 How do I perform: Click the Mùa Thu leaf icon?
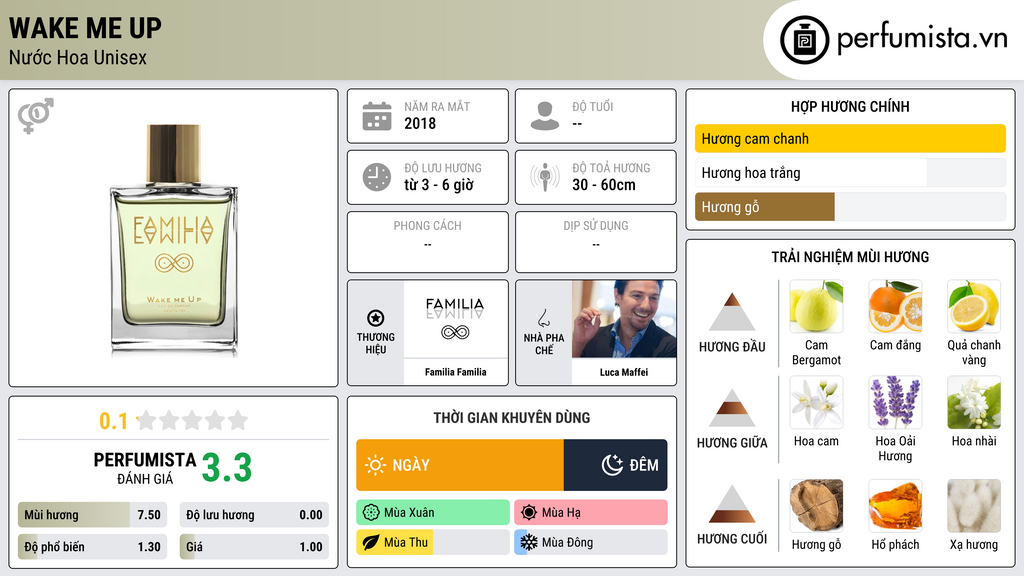coord(371,542)
